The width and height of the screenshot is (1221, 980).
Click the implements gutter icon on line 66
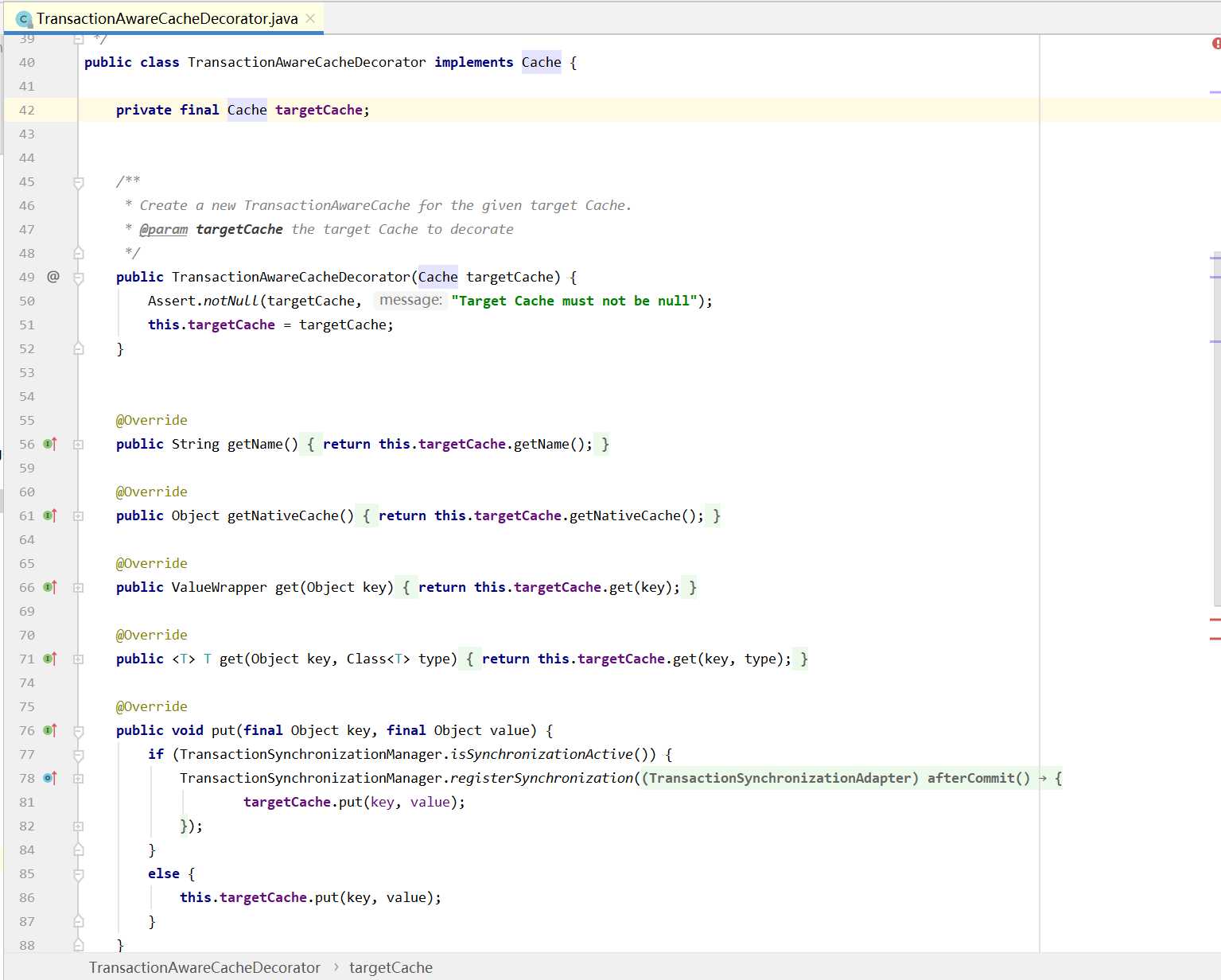pos(50,587)
